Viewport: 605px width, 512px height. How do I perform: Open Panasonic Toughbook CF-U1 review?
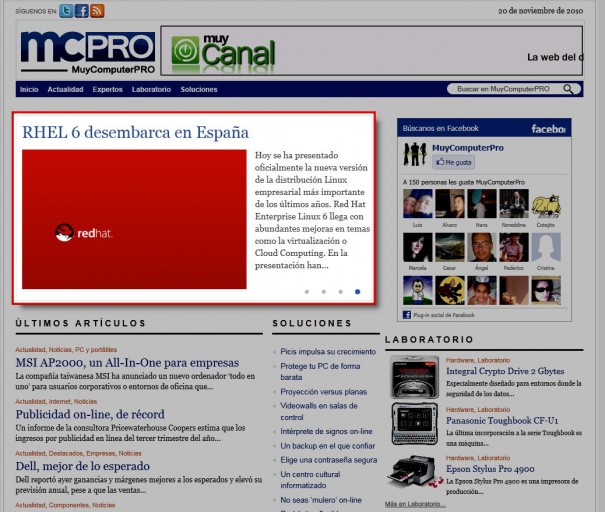click(x=502, y=421)
